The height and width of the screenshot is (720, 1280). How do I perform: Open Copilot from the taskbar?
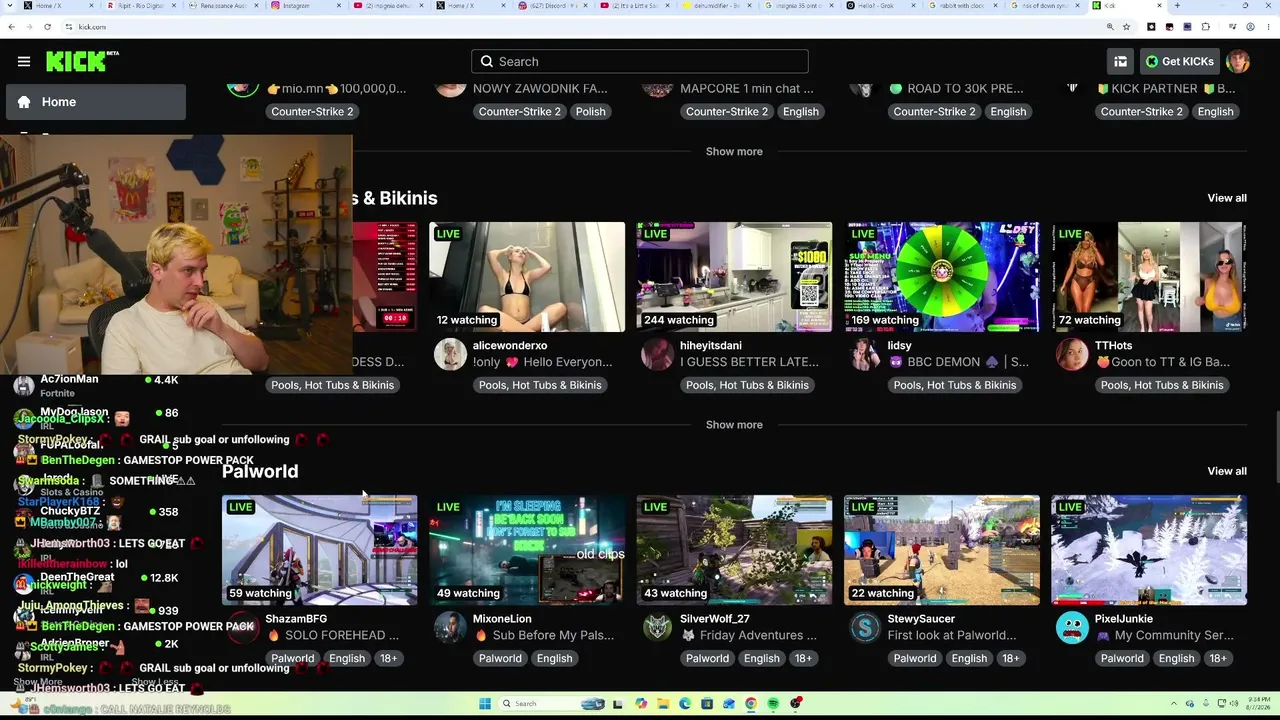[641, 704]
